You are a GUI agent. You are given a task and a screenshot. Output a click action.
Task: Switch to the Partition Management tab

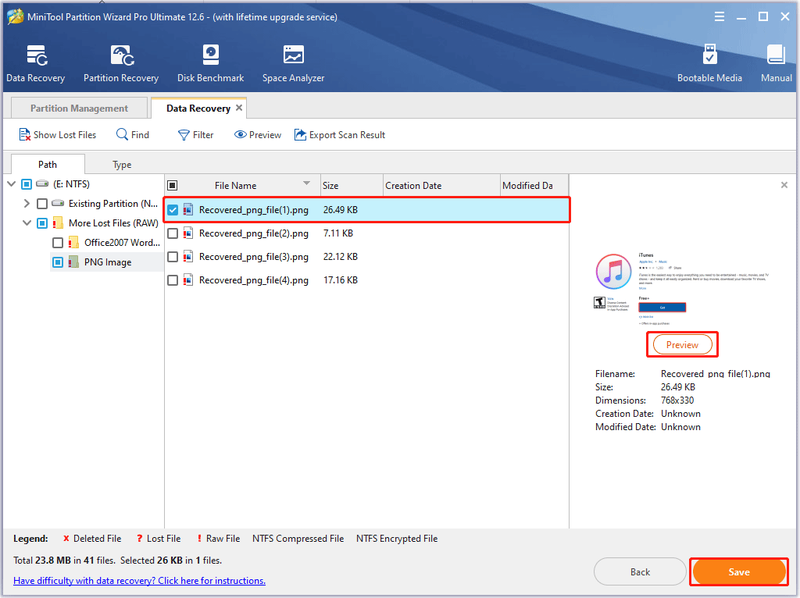click(79, 108)
